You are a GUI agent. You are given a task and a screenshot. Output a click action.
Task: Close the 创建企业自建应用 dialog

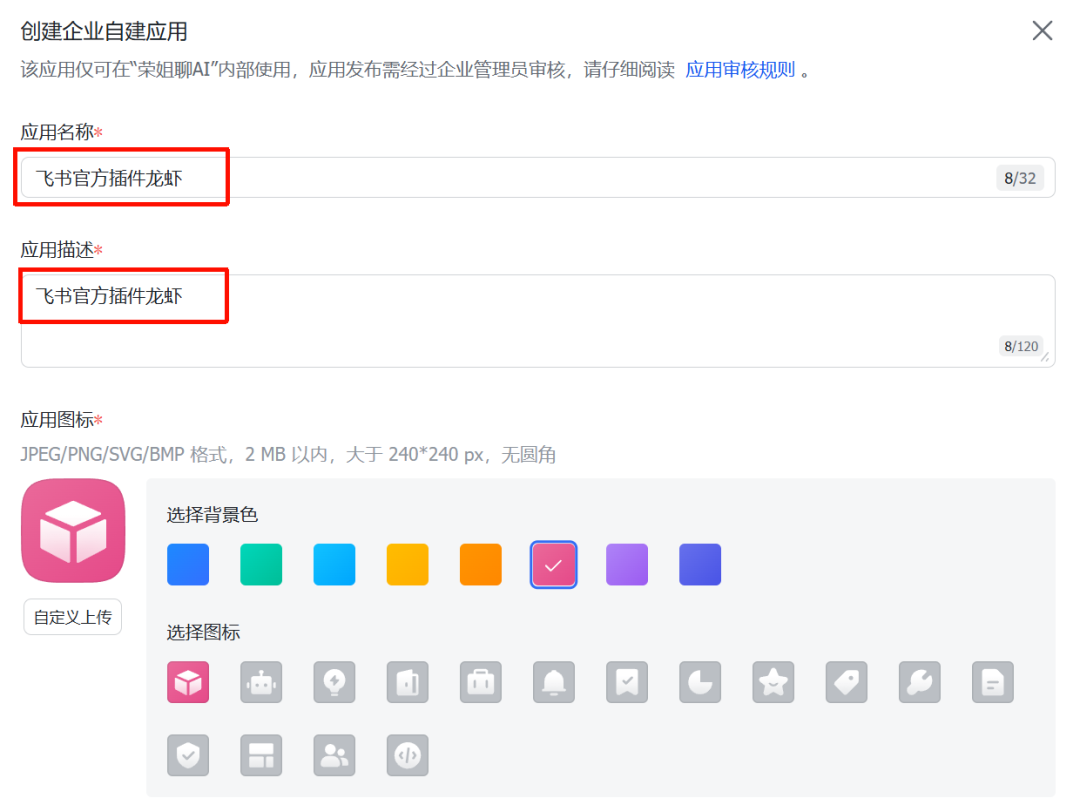click(1042, 30)
